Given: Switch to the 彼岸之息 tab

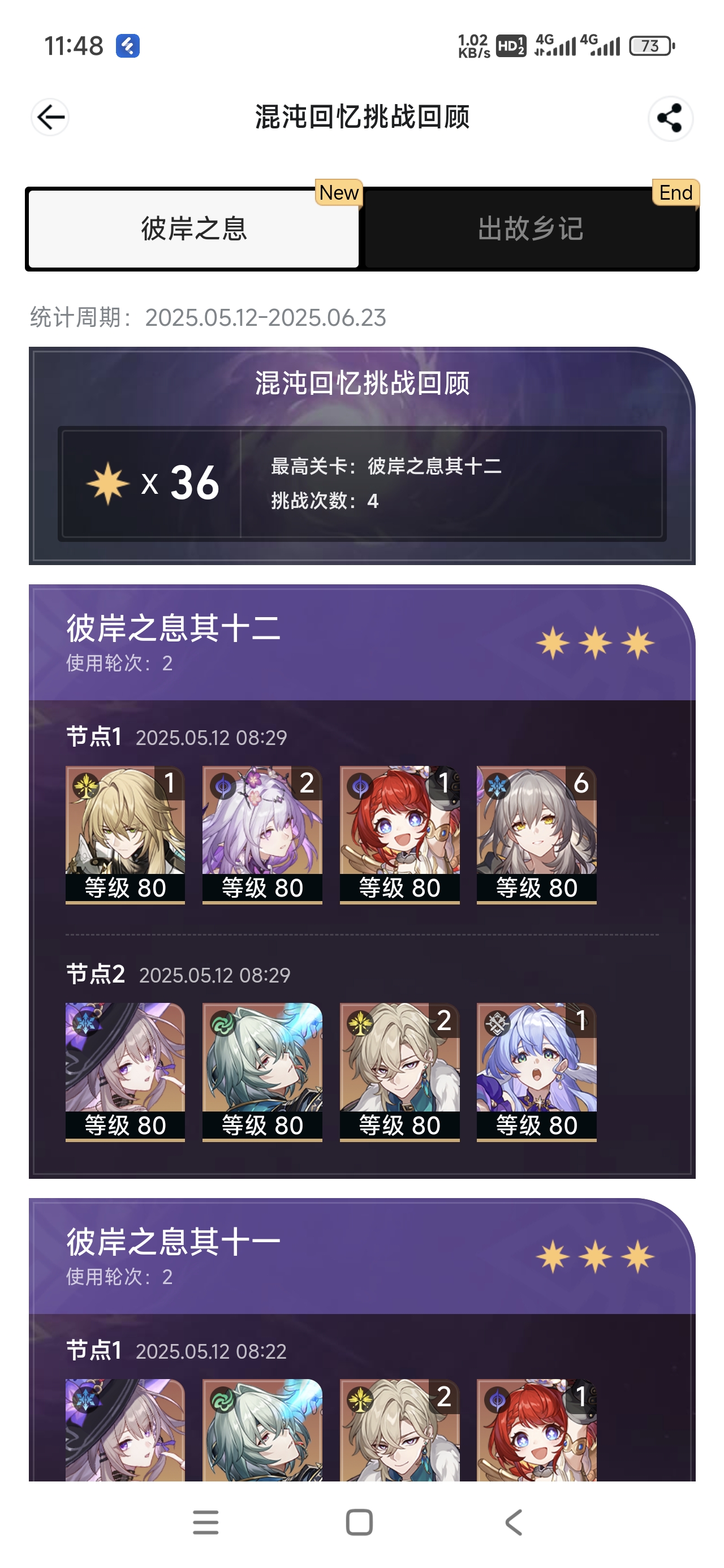Looking at the screenshot, I should tap(193, 229).
